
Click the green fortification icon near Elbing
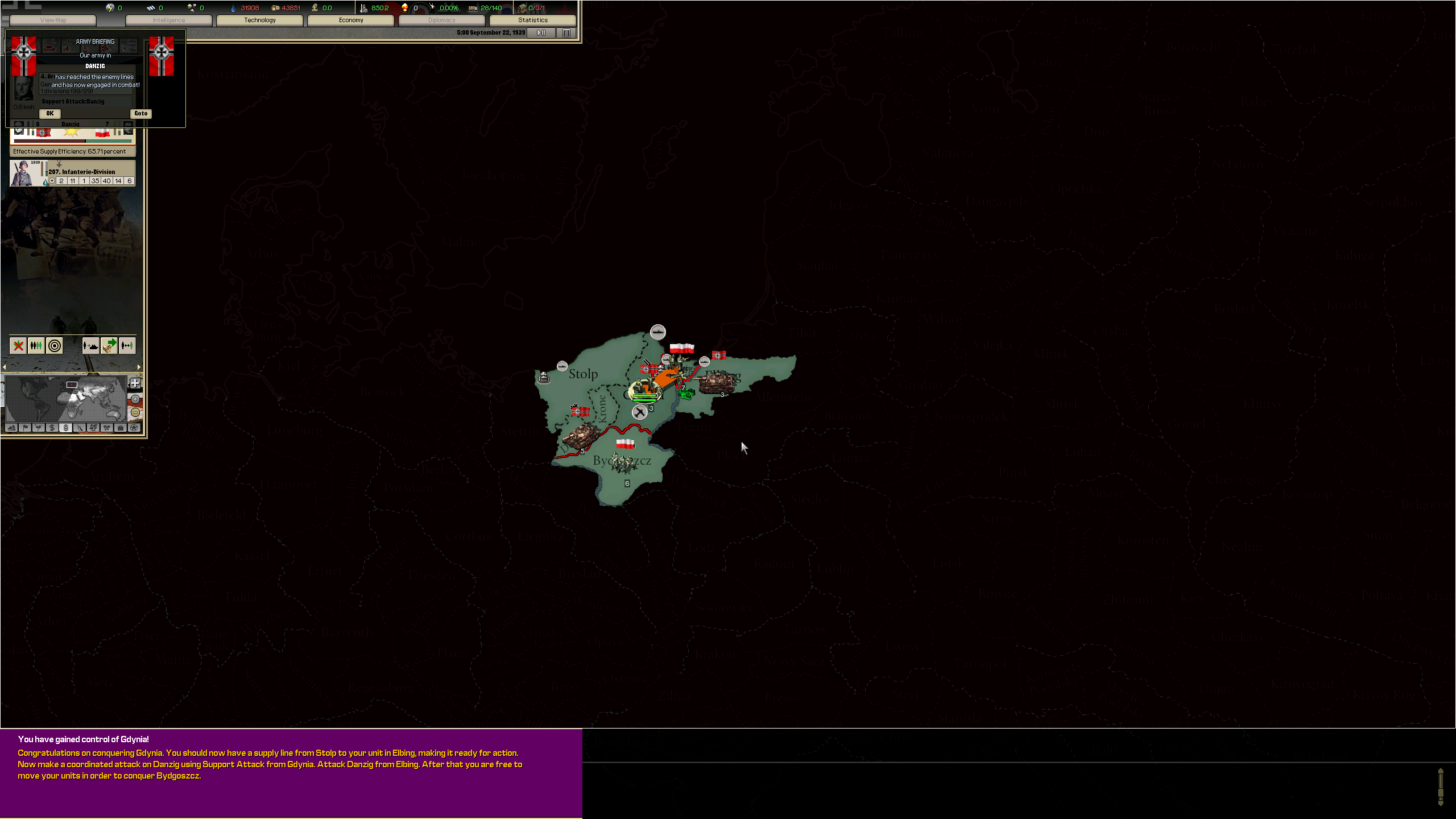tap(686, 393)
